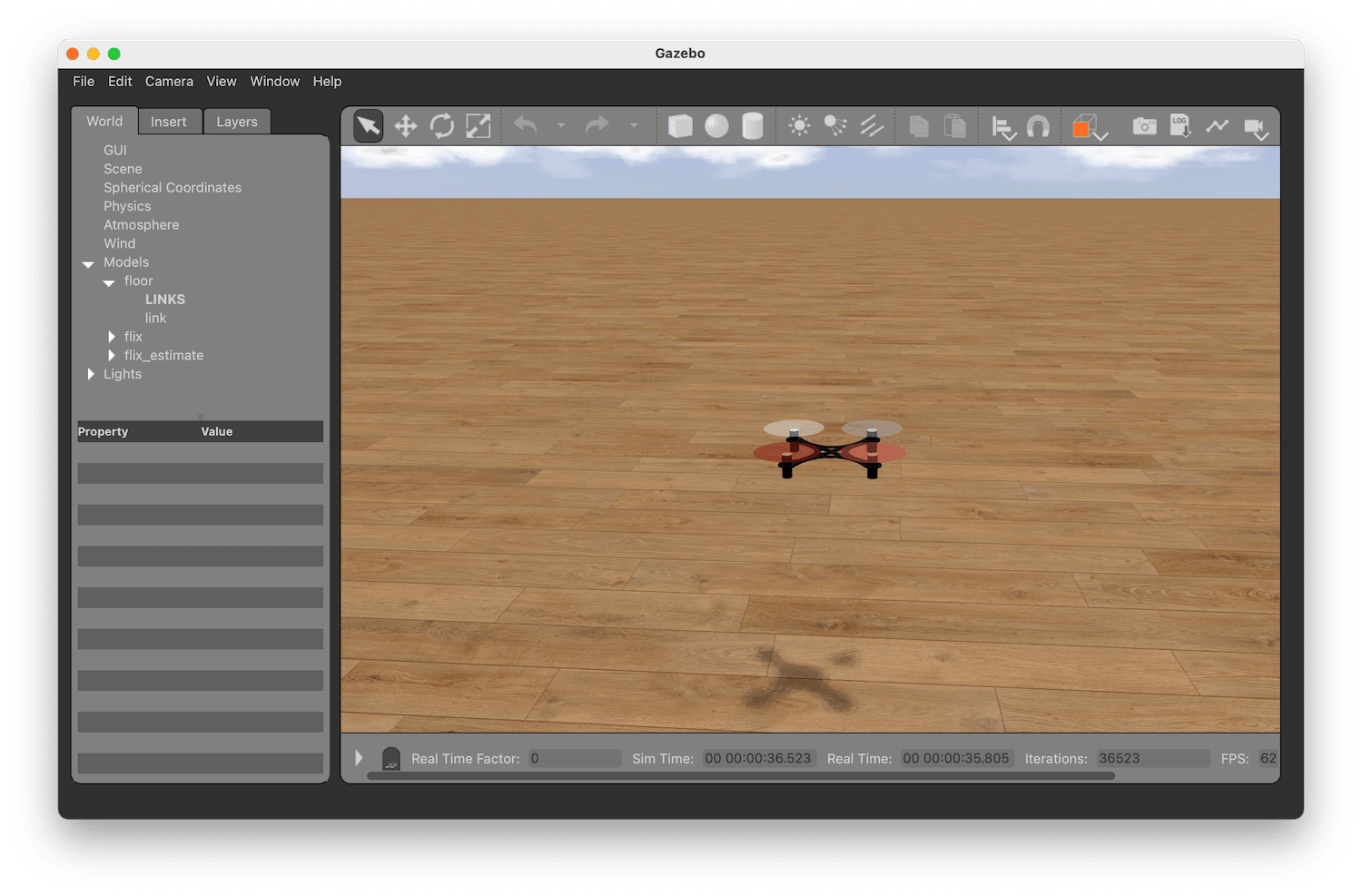
Task: Take a screenshot with the camera icon
Action: coord(1144,125)
